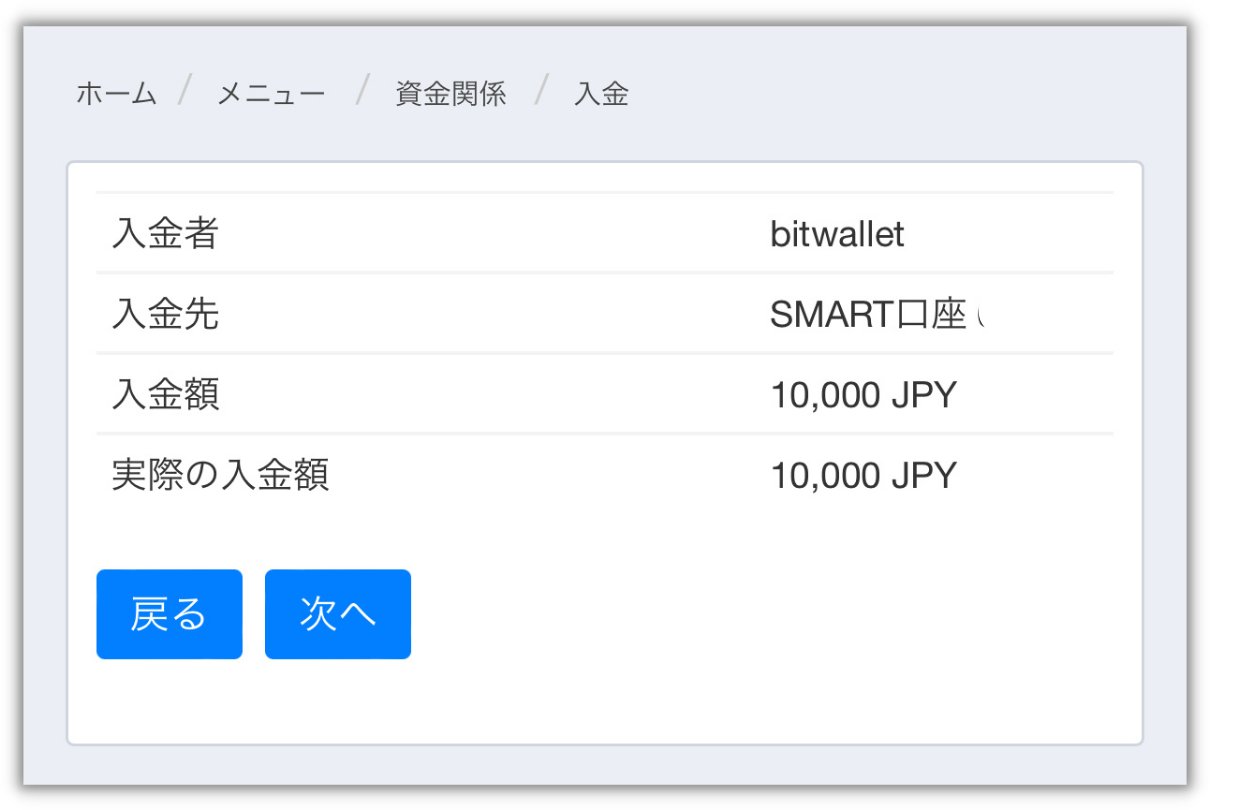This screenshot has width=1242, height=810.
Task: Proceed with the 次へ button
Action: (338, 614)
